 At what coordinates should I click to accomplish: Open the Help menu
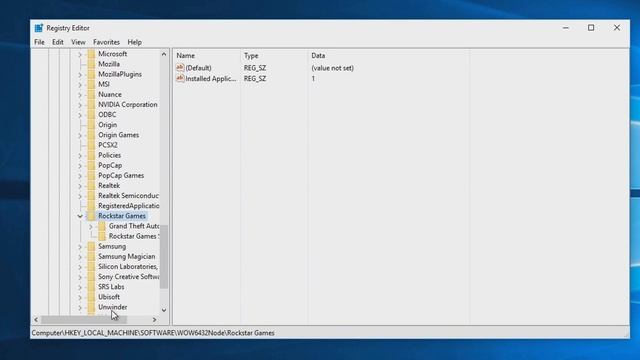point(134,42)
